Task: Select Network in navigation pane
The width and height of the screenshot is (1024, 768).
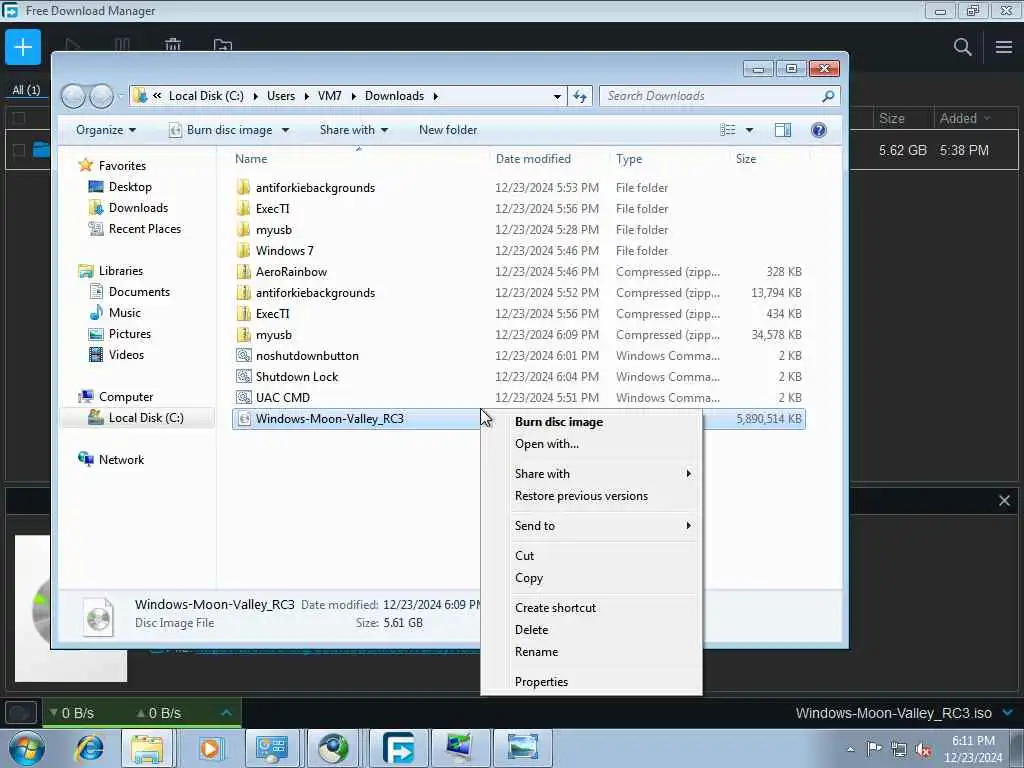Action: [x=121, y=459]
